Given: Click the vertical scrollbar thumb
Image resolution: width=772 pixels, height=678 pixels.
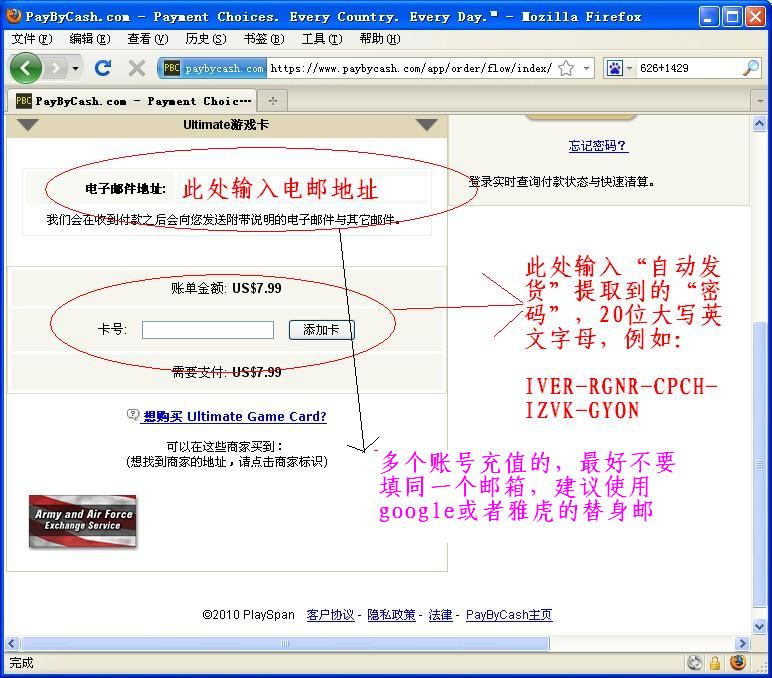Looking at the screenshot, I should coord(759,464).
